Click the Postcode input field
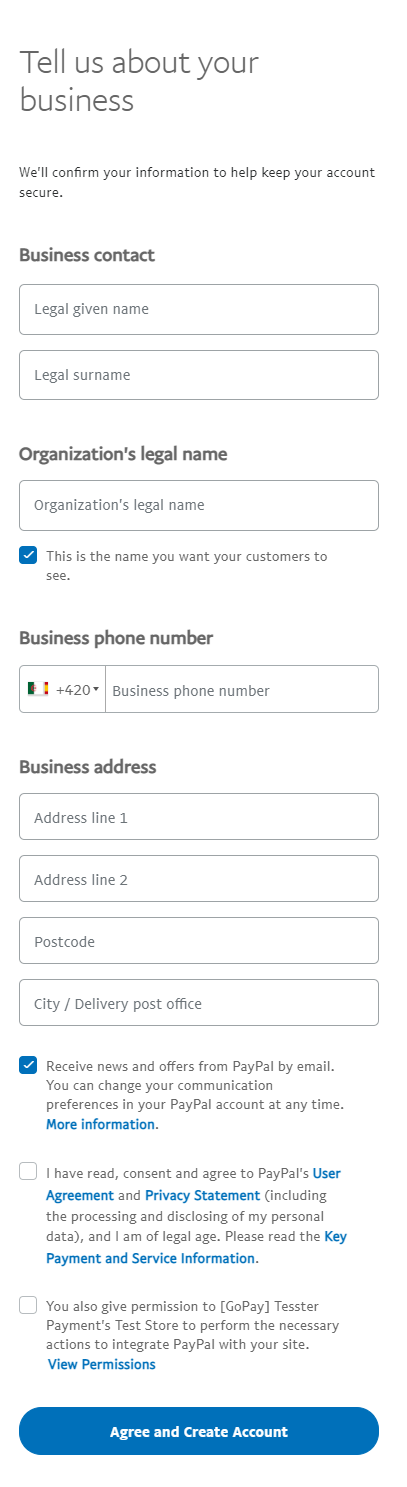This screenshot has height=1487, width=407. point(199,941)
